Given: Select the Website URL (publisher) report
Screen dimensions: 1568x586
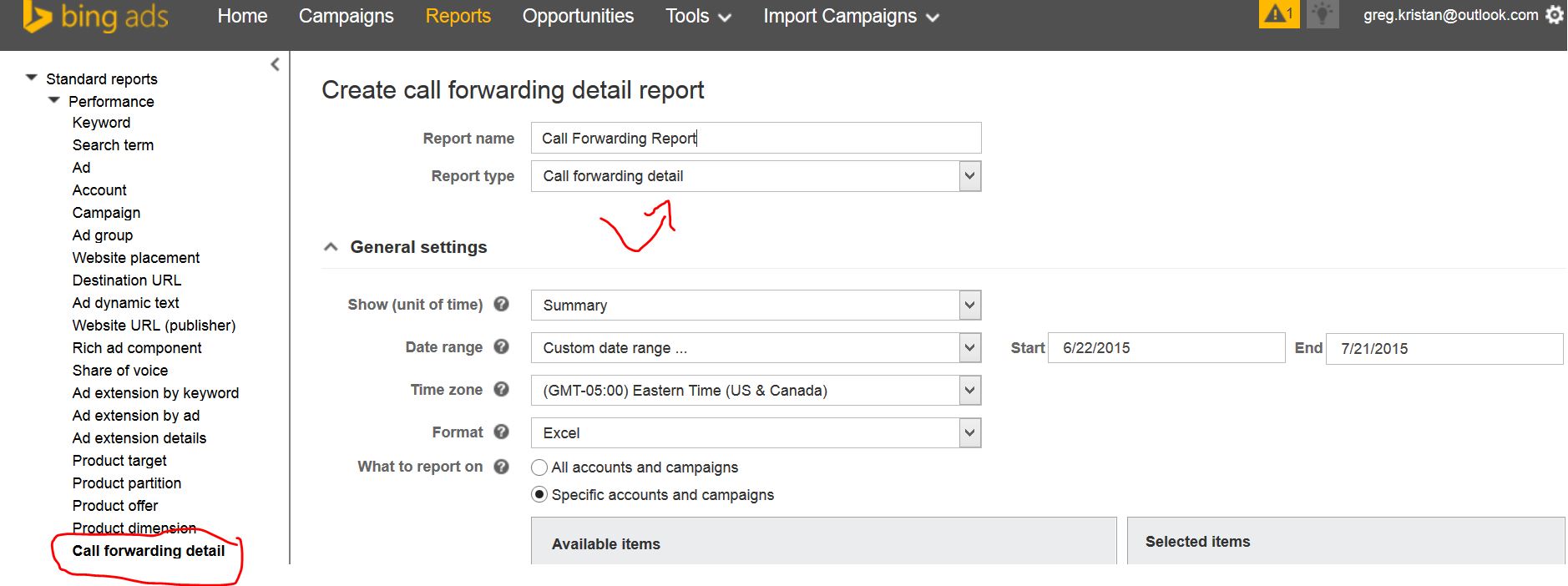Looking at the screenshot, I should pos(154,326).
